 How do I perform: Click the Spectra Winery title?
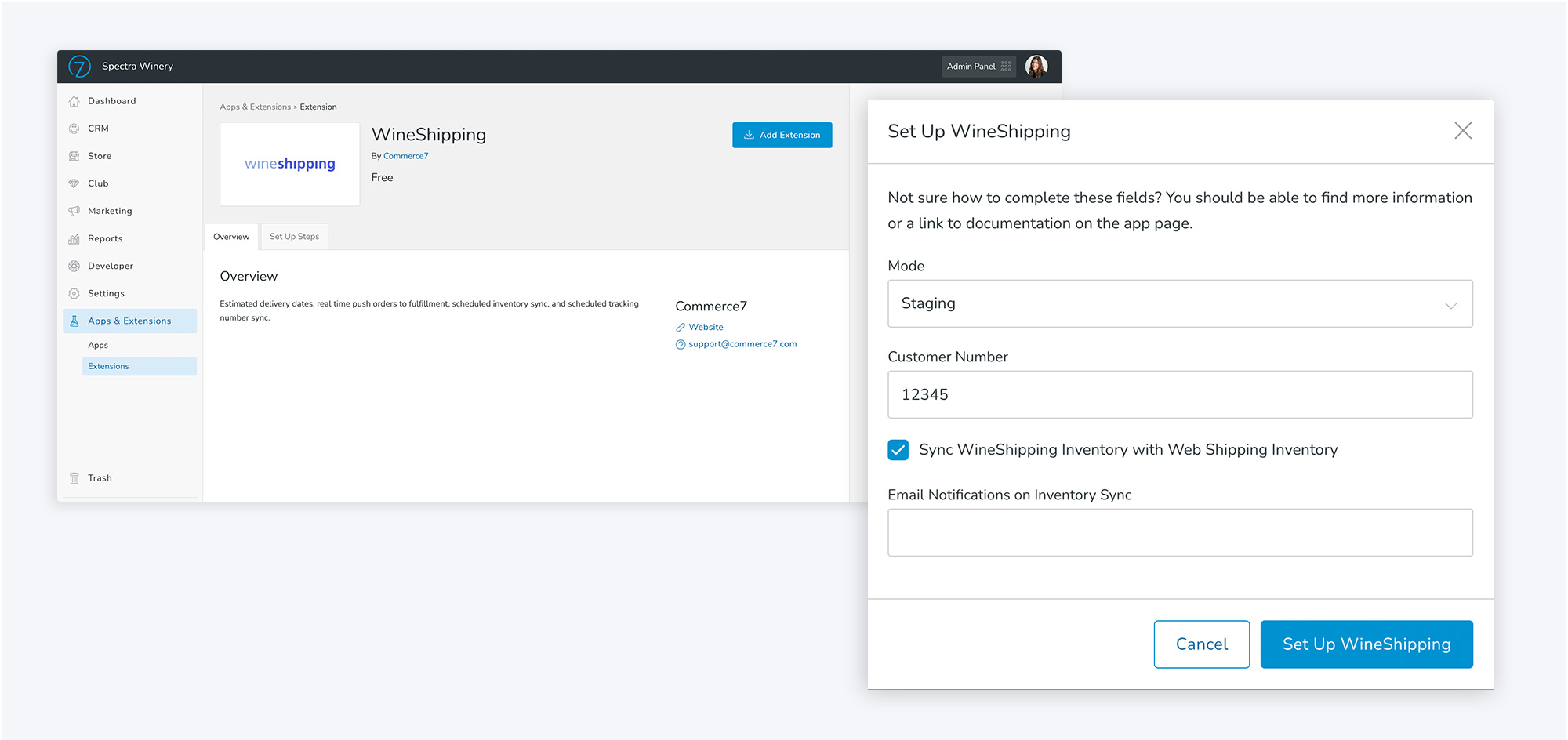pos(138,67)
